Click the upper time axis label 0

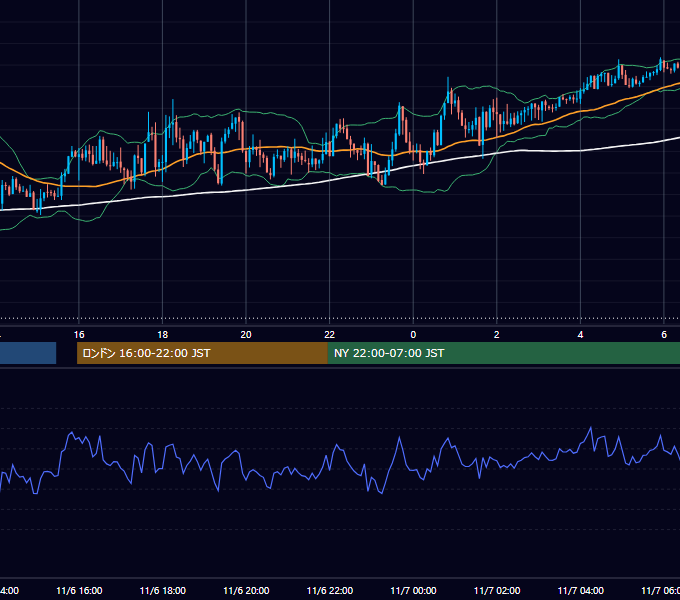pyautogui.click(x=413, y=335)
